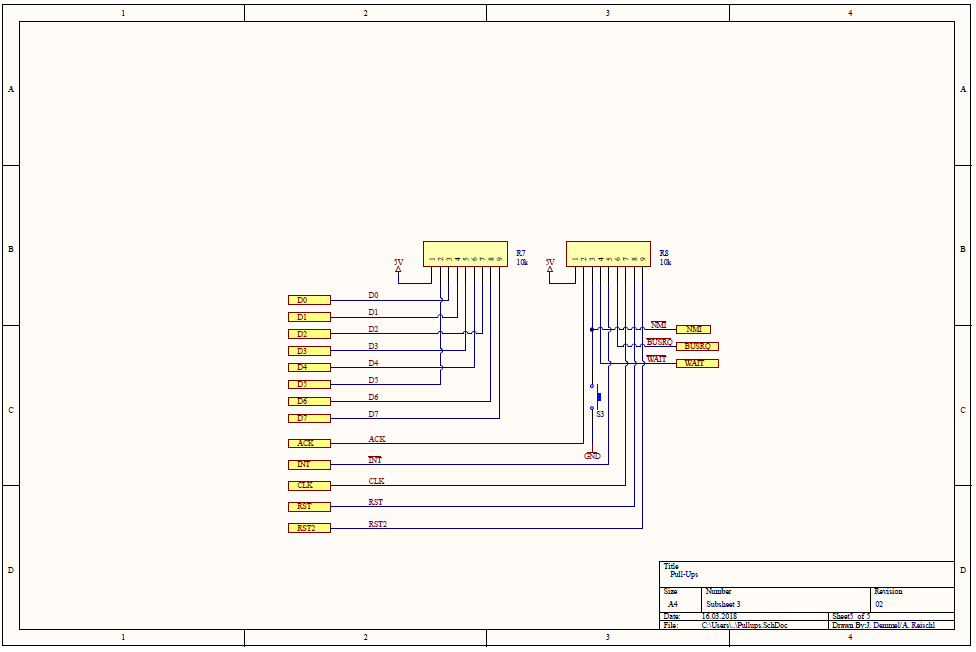
Task: Click the D3 net label on wire
Action: click(373, 346)
